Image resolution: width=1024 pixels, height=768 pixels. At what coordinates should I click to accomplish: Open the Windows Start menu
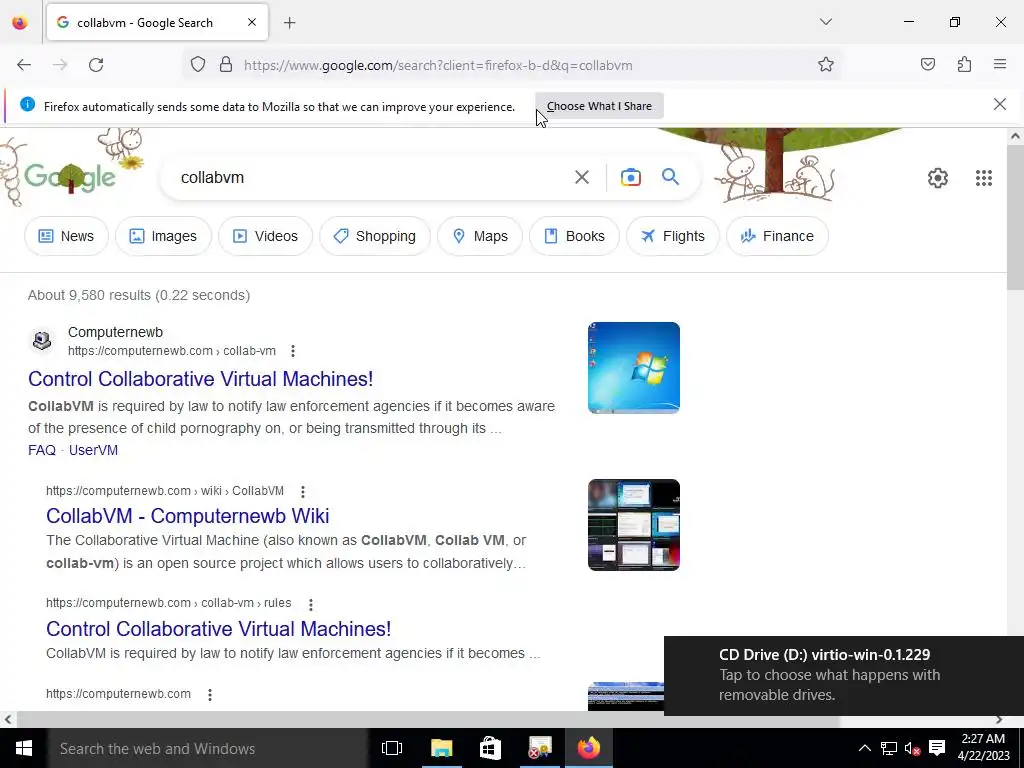[x=23, y=748]
